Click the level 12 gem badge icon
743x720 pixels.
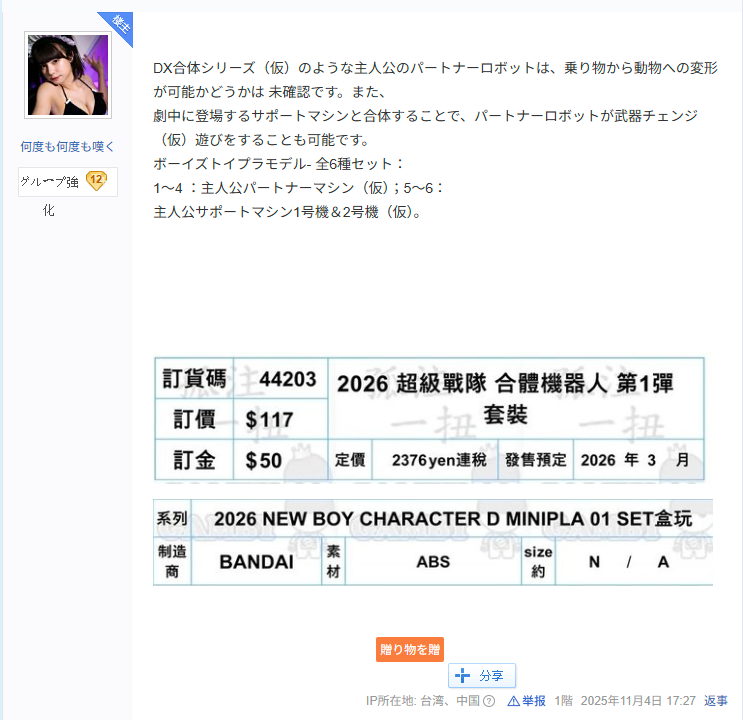click(96, 181)
